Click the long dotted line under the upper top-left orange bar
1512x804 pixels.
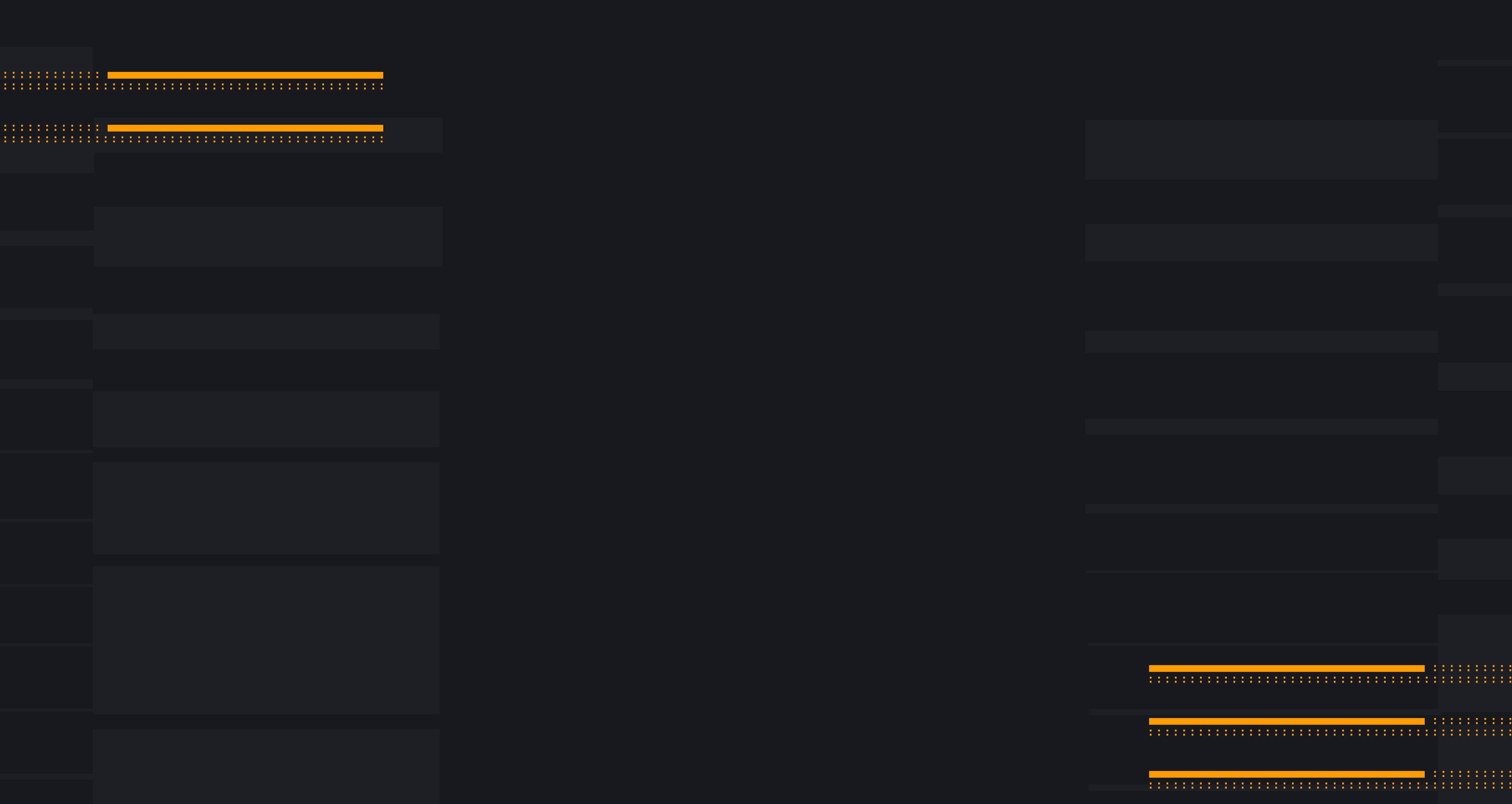(x=193, y=86)
